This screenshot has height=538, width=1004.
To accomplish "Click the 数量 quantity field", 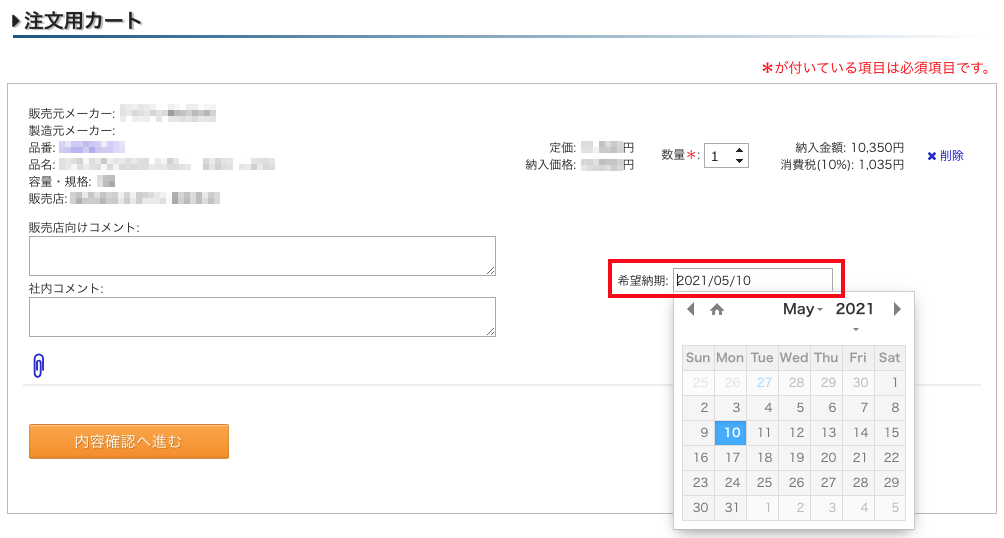I will point(726,156).
